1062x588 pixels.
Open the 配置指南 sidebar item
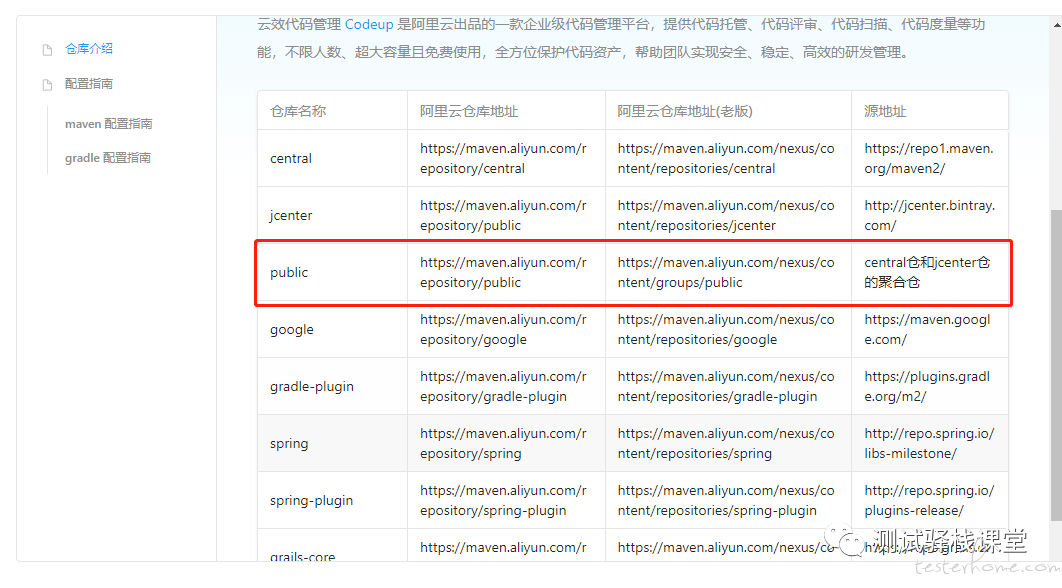coord(89,84)
